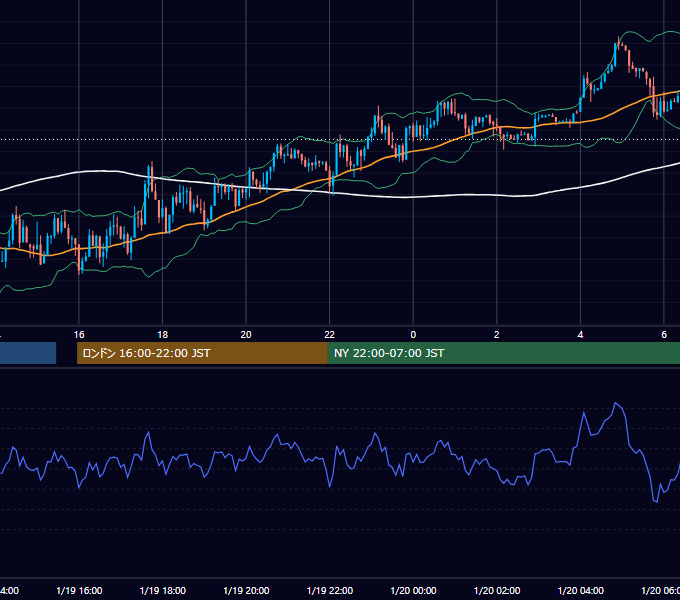Screen dimensions: 680x600
Task: Click the upper axis hour label 2
Action: pyautogui.click(x=497, y=334)
